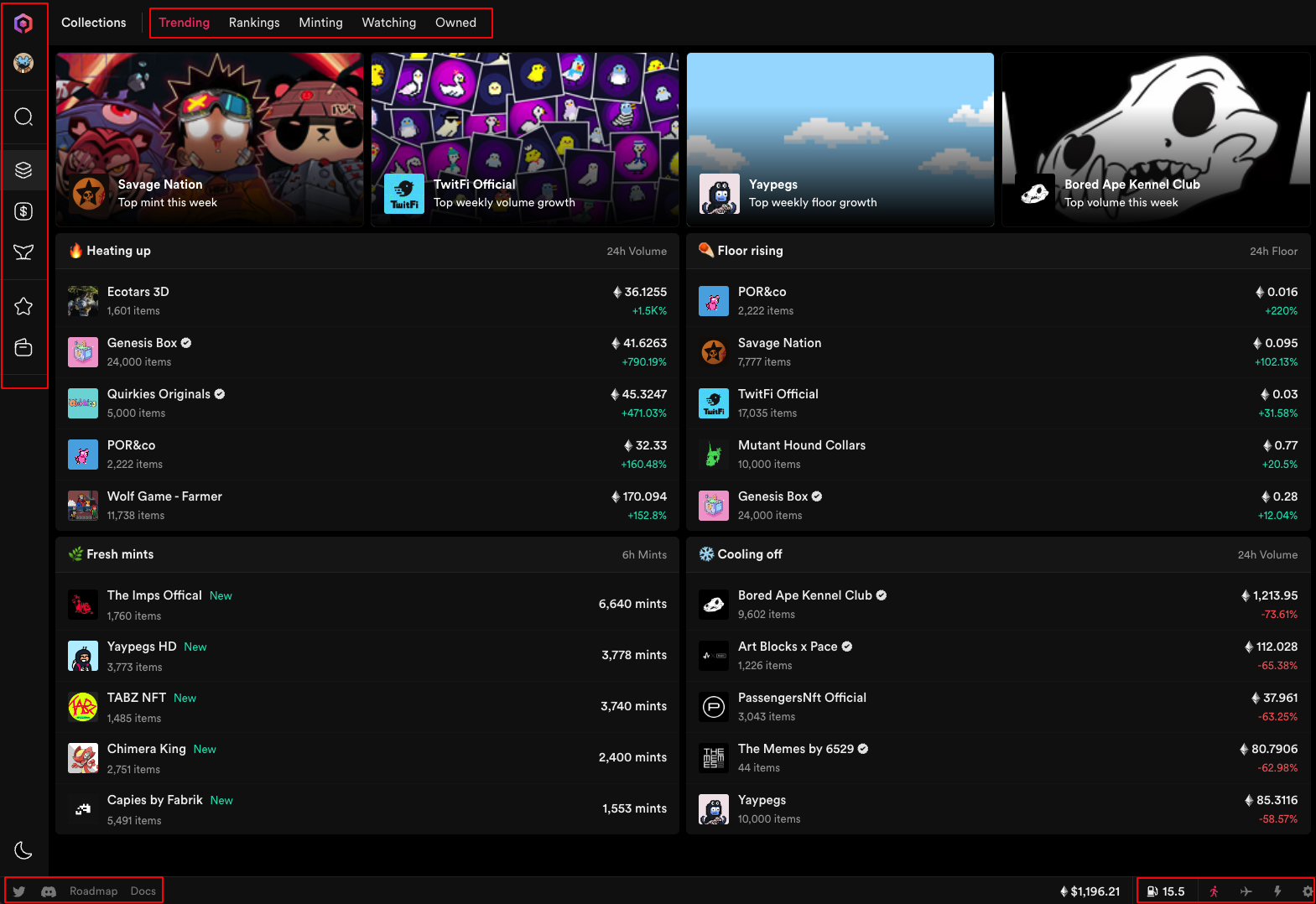1316x904 pixels.
Task: Open the wallet sidebar icon
Action: click(23, 347)
